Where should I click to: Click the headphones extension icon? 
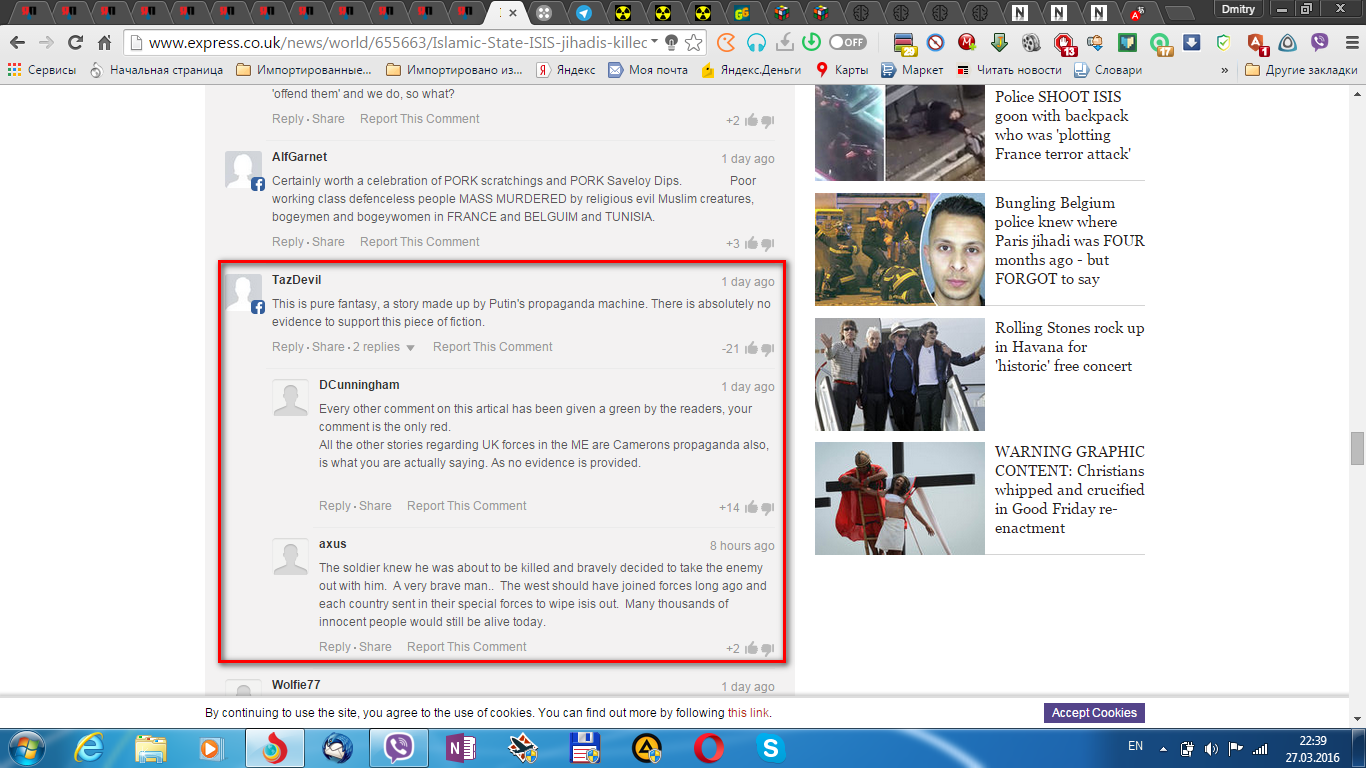(757, 43)
